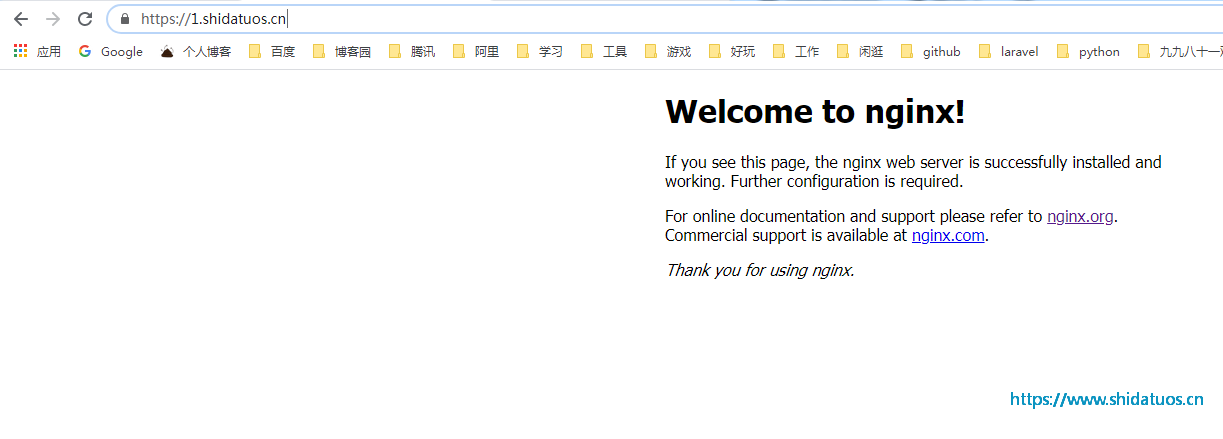Screen dimensions: 1223x439
Task: Show the 工具 bookmark folder contents
Action: click(604, 52)
